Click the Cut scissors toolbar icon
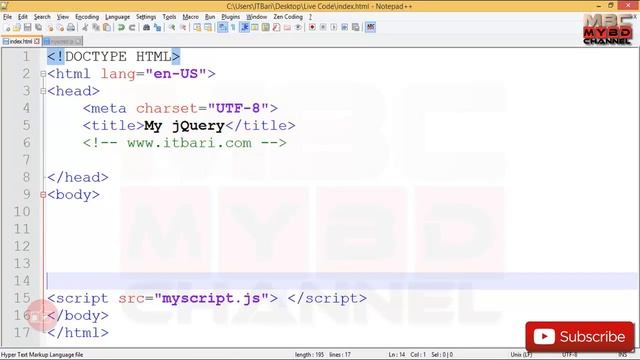Viewport: 640px width, 360px height. tap(85, 27)
